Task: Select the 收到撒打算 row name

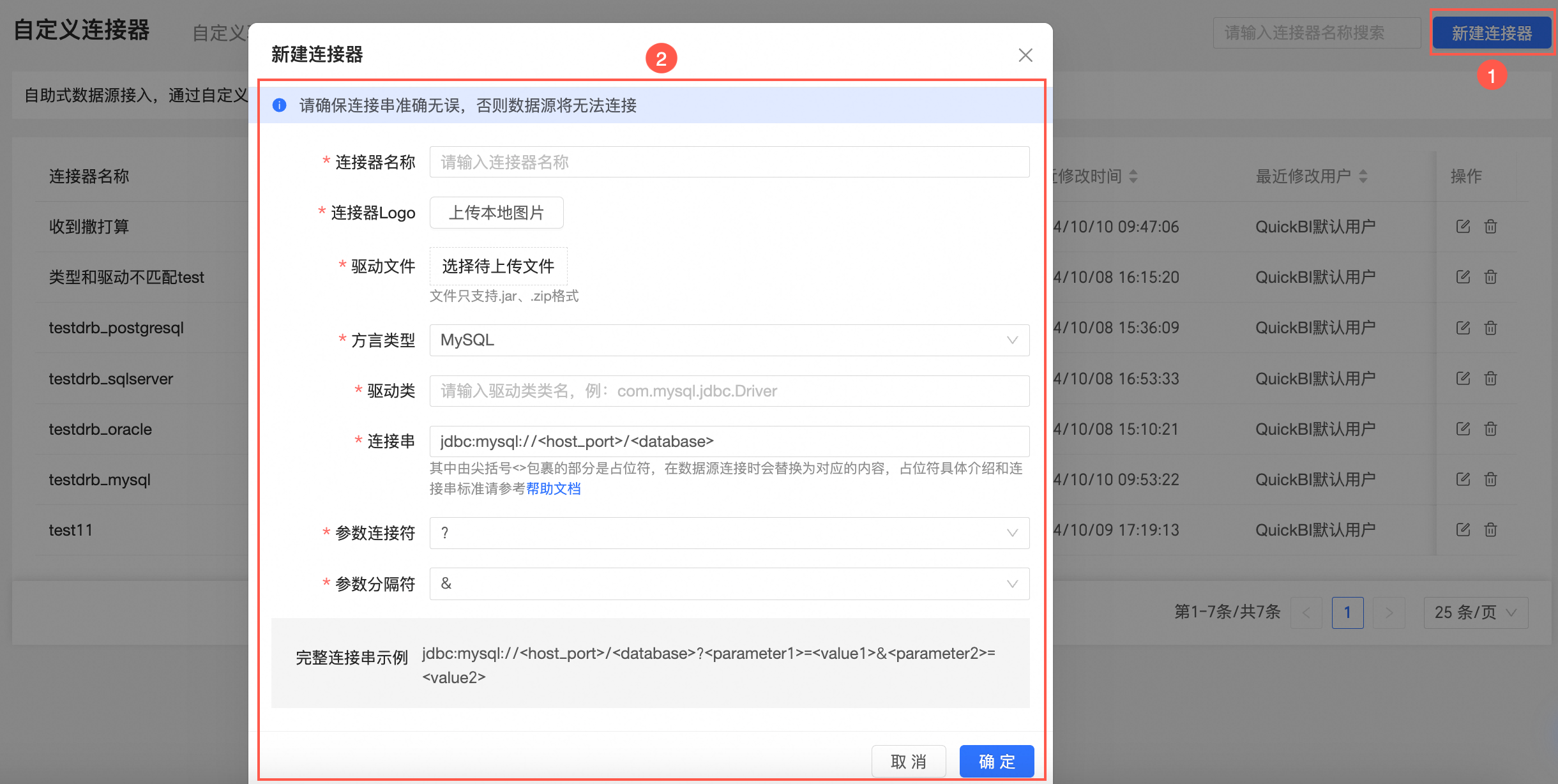Action: click(89, 227)
